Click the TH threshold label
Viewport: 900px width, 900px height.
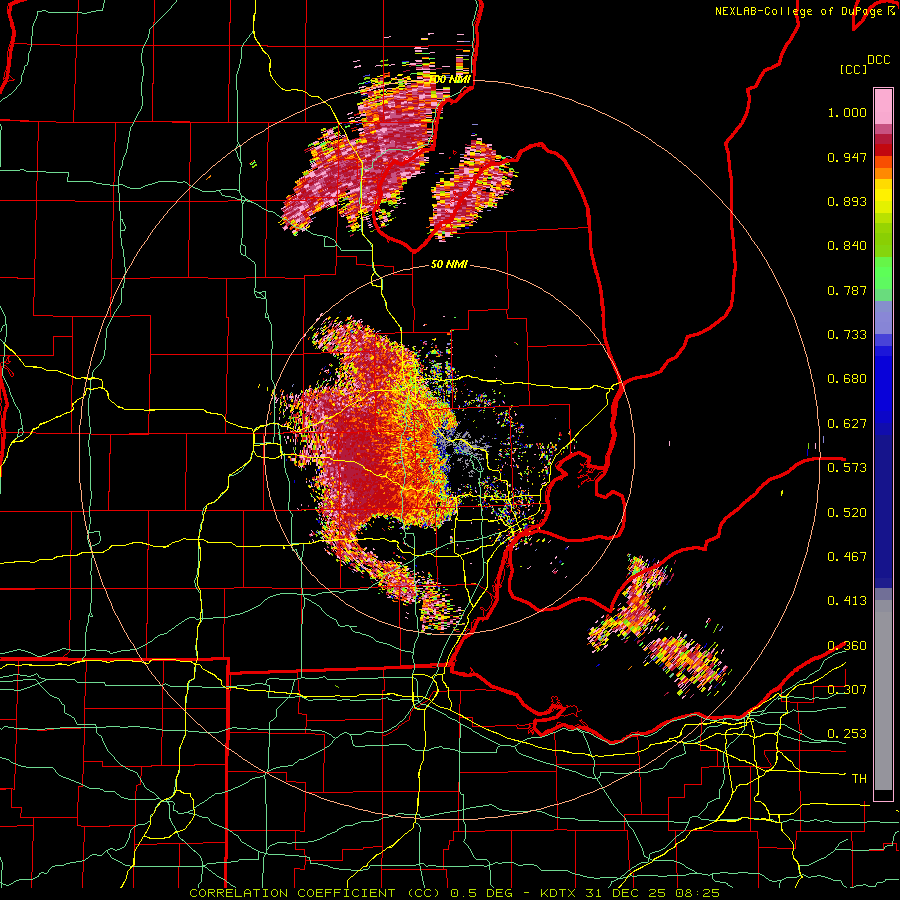click(x=859, y=779)
